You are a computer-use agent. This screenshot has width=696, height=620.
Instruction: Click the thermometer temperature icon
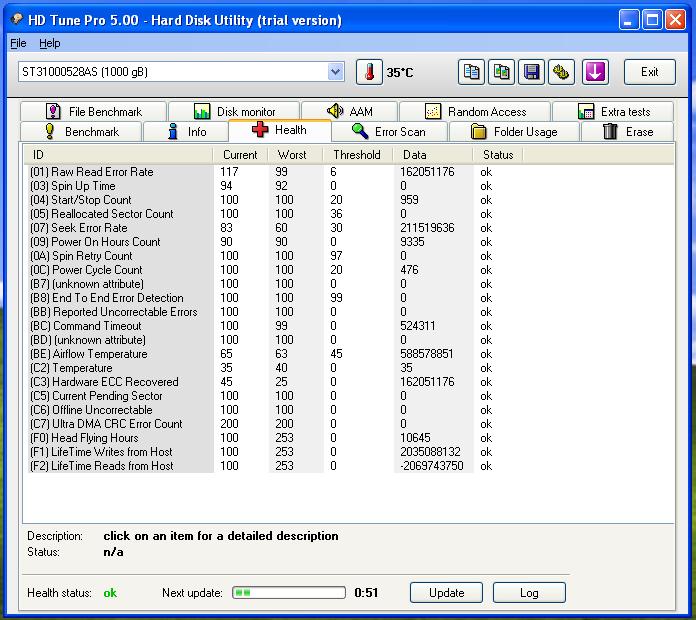coord(369,72)
